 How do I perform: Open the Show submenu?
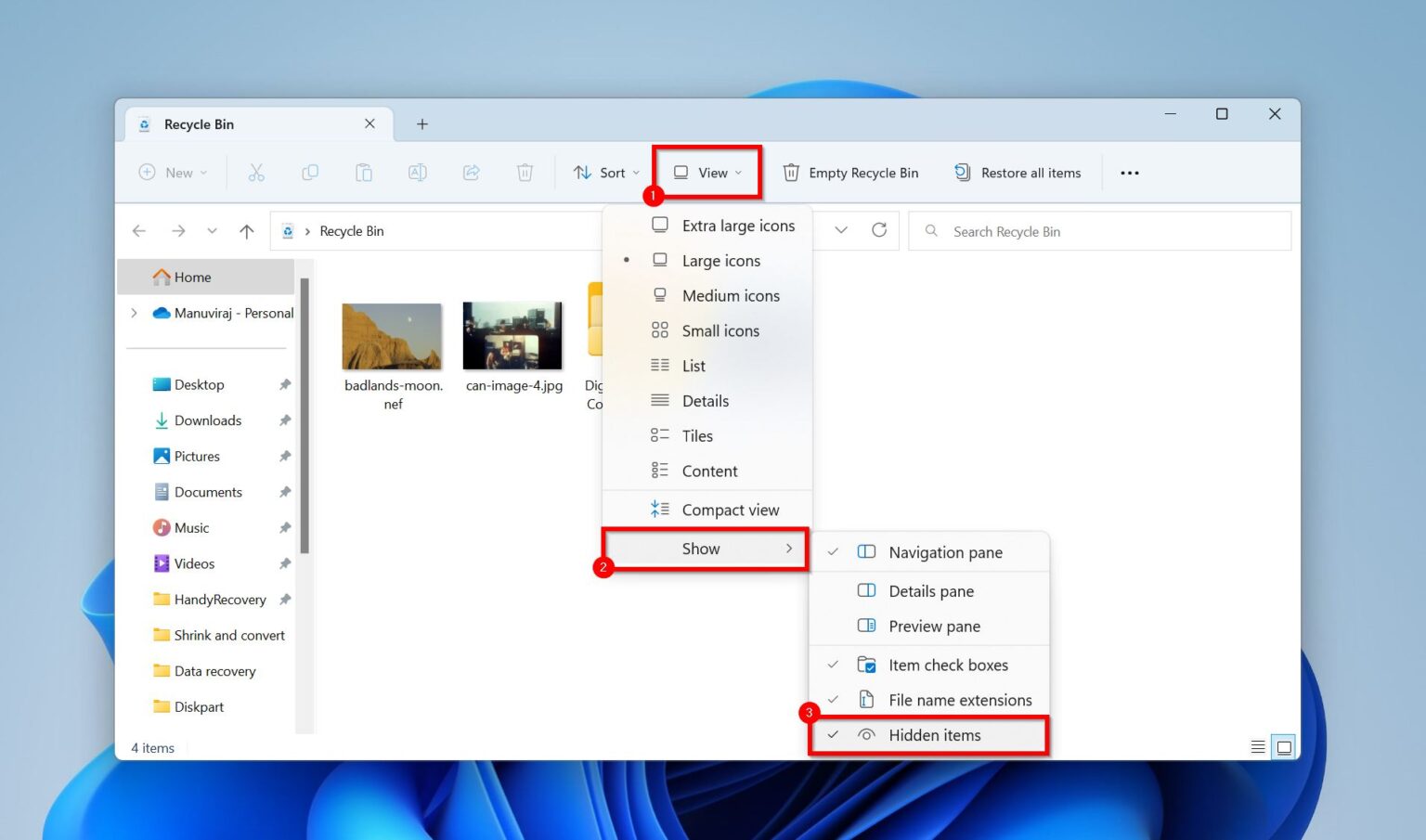click(x=701, y=549)
